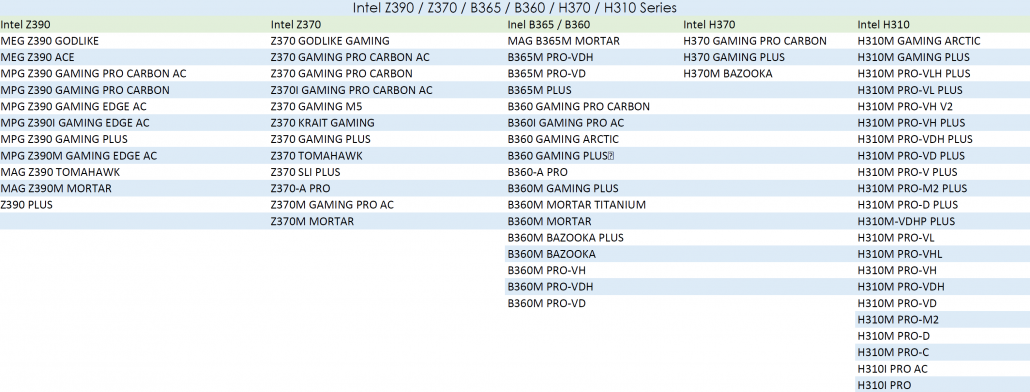Click the H370M BAZOOKA entry

[x=728, y=74]
